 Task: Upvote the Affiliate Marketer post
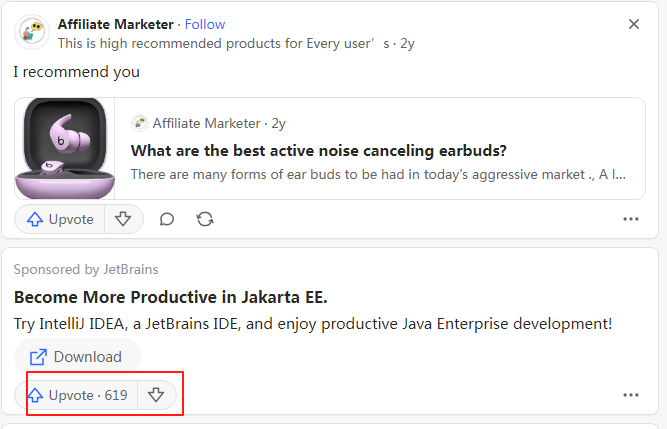click(x=60, y=219)
